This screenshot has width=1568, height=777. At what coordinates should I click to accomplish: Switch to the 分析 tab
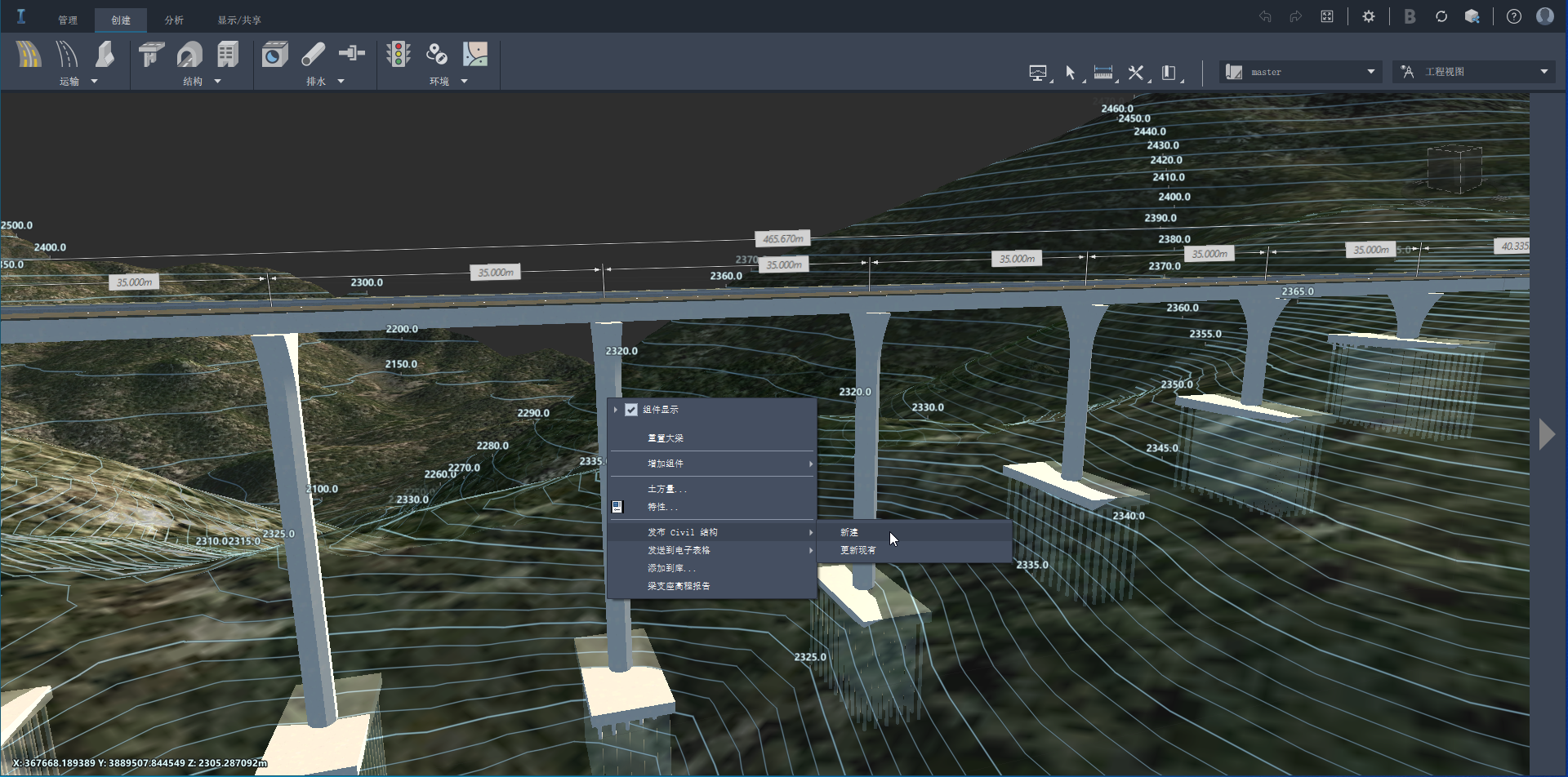pyautogui.click(x=174, y=20)
